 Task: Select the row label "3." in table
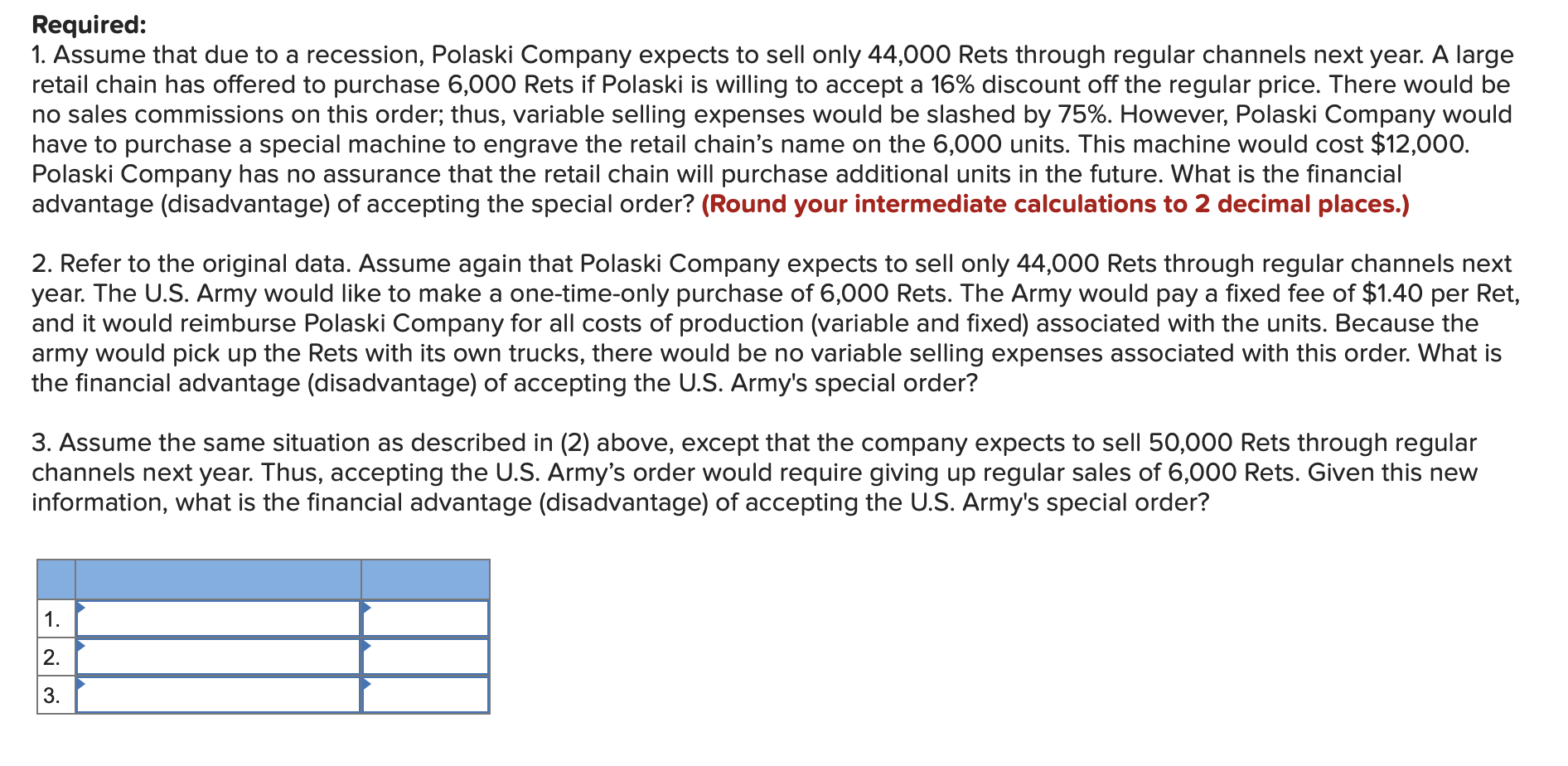coord(52,696)
